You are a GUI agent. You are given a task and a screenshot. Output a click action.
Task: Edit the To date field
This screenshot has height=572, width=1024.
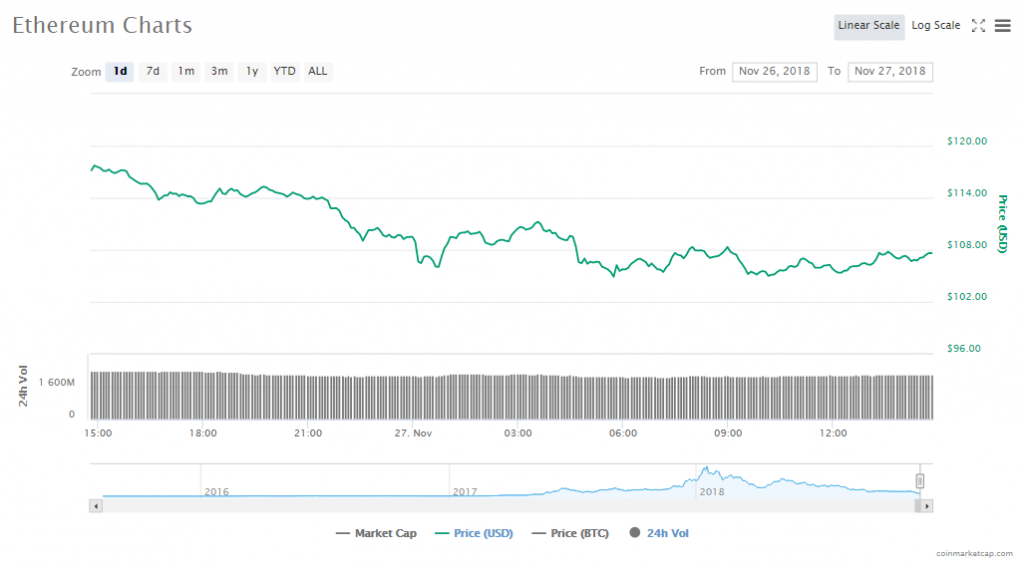pos(890,72)
